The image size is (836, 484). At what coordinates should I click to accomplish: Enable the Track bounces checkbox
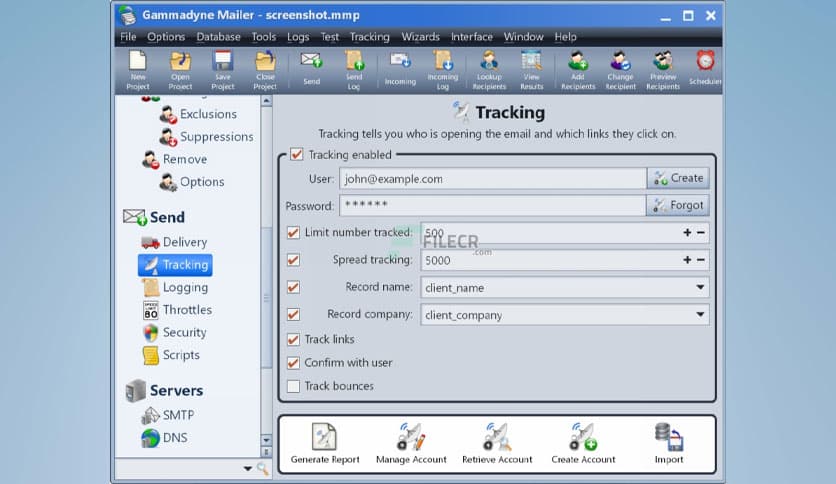pos(293,386)
